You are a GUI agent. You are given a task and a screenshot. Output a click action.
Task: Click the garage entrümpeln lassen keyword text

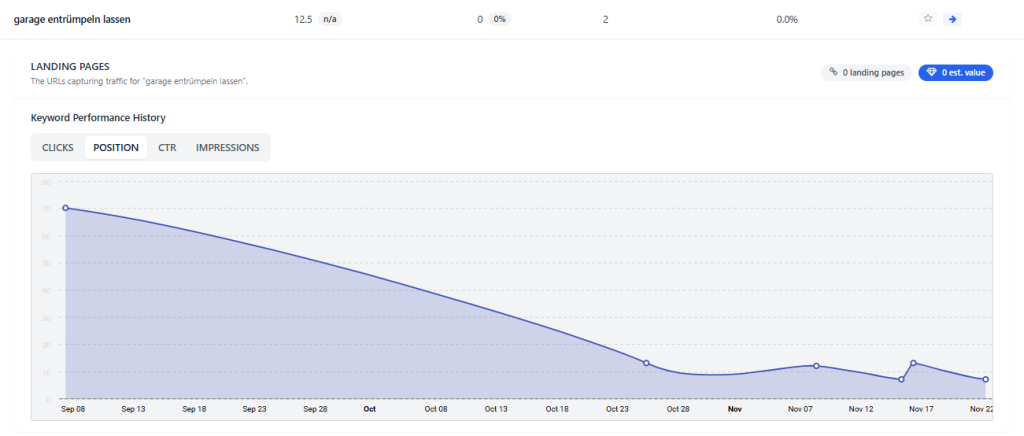click(72, 19)
